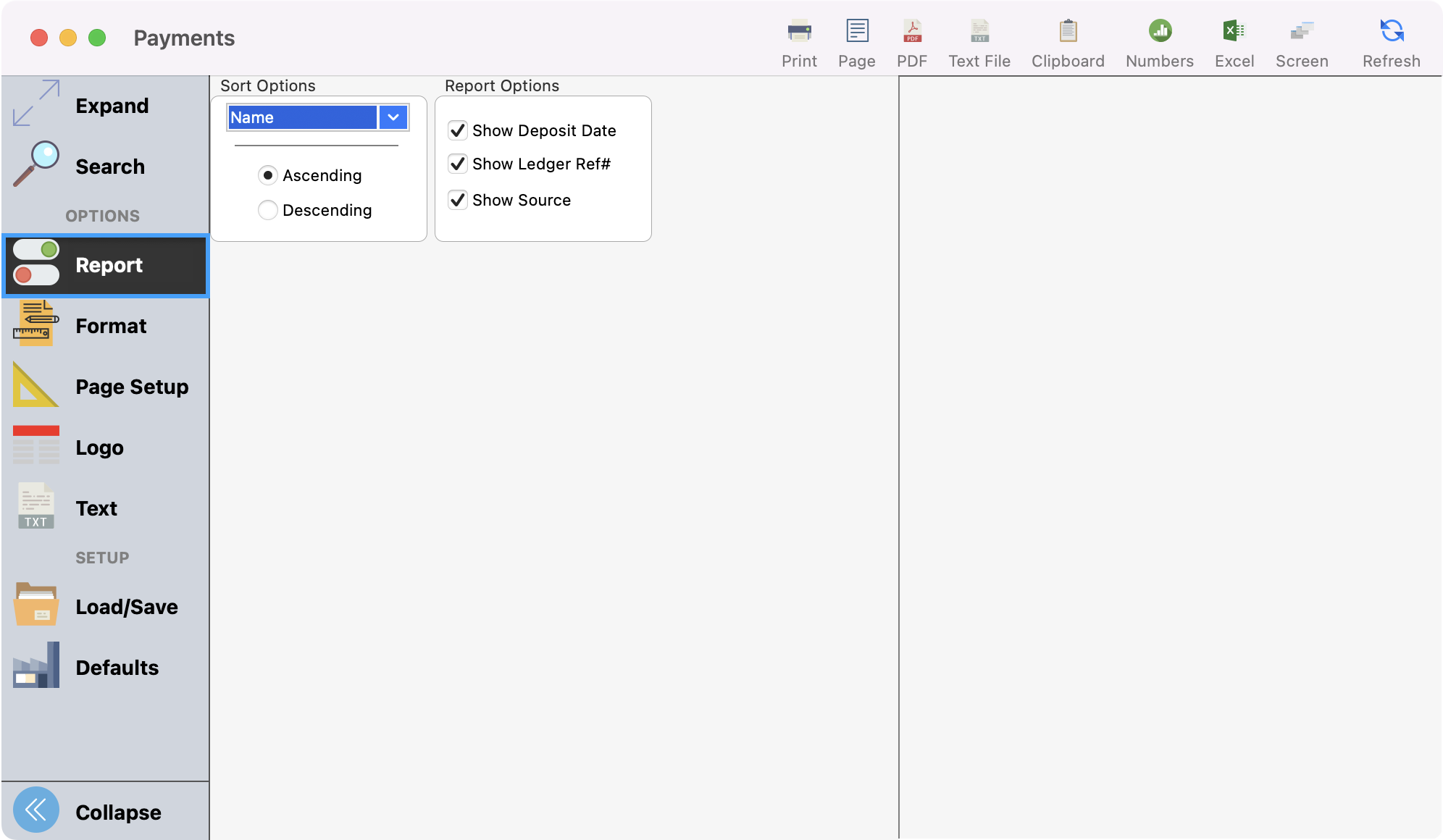The image size is (1443, 840).
Task: Send report output to Screen
Action: 1302,40
